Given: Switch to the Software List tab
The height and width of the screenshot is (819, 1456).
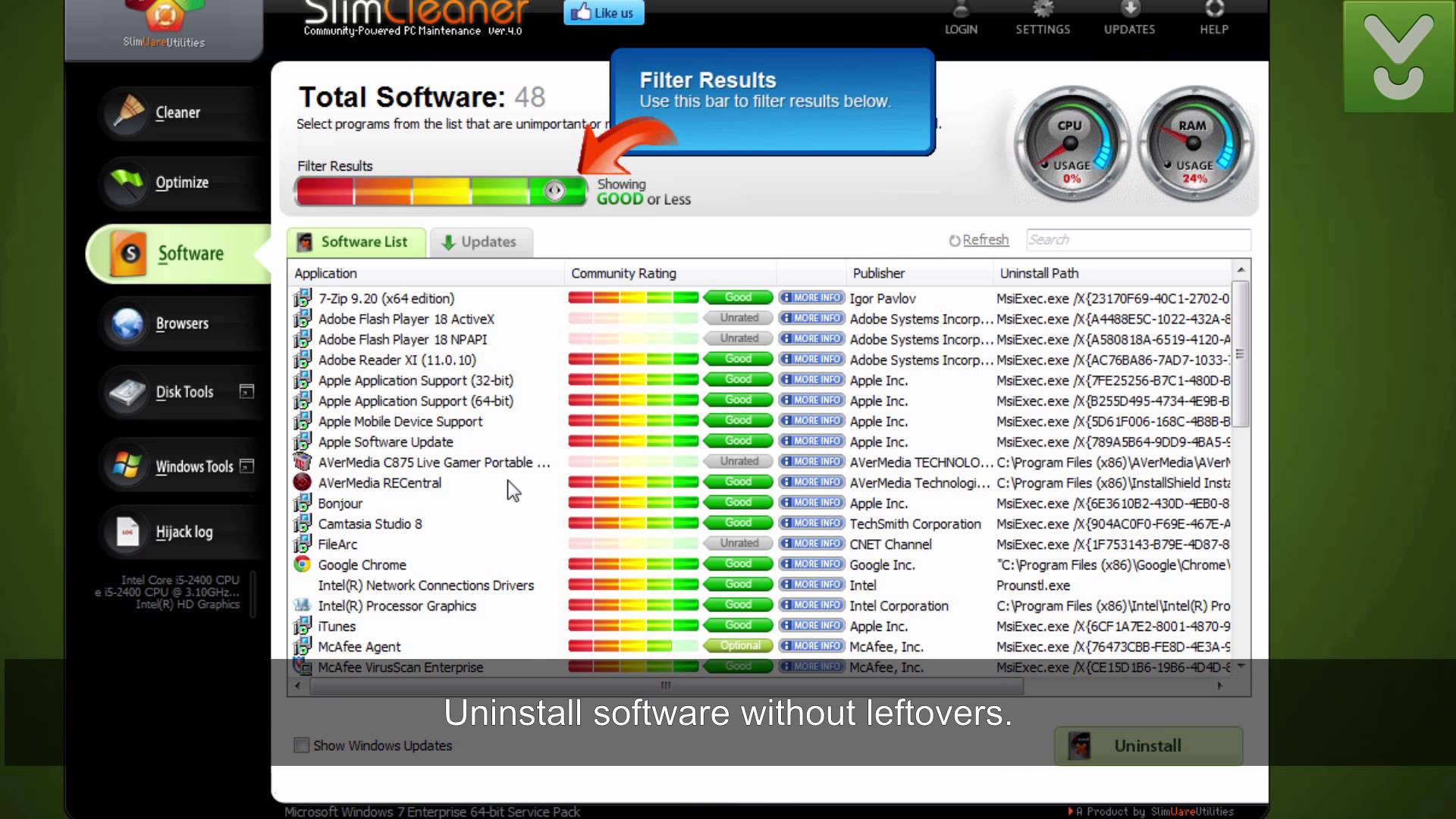Looking at the screenshot, I should coord(356,242).
